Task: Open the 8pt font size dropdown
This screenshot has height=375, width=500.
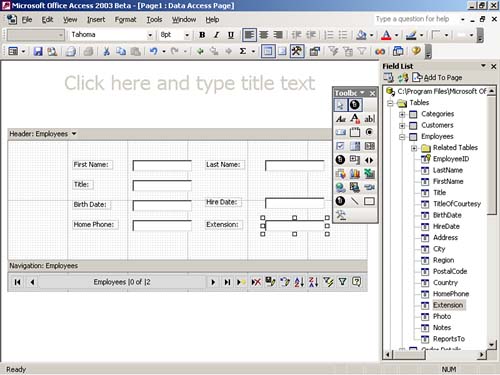Action: click(187, 35)
